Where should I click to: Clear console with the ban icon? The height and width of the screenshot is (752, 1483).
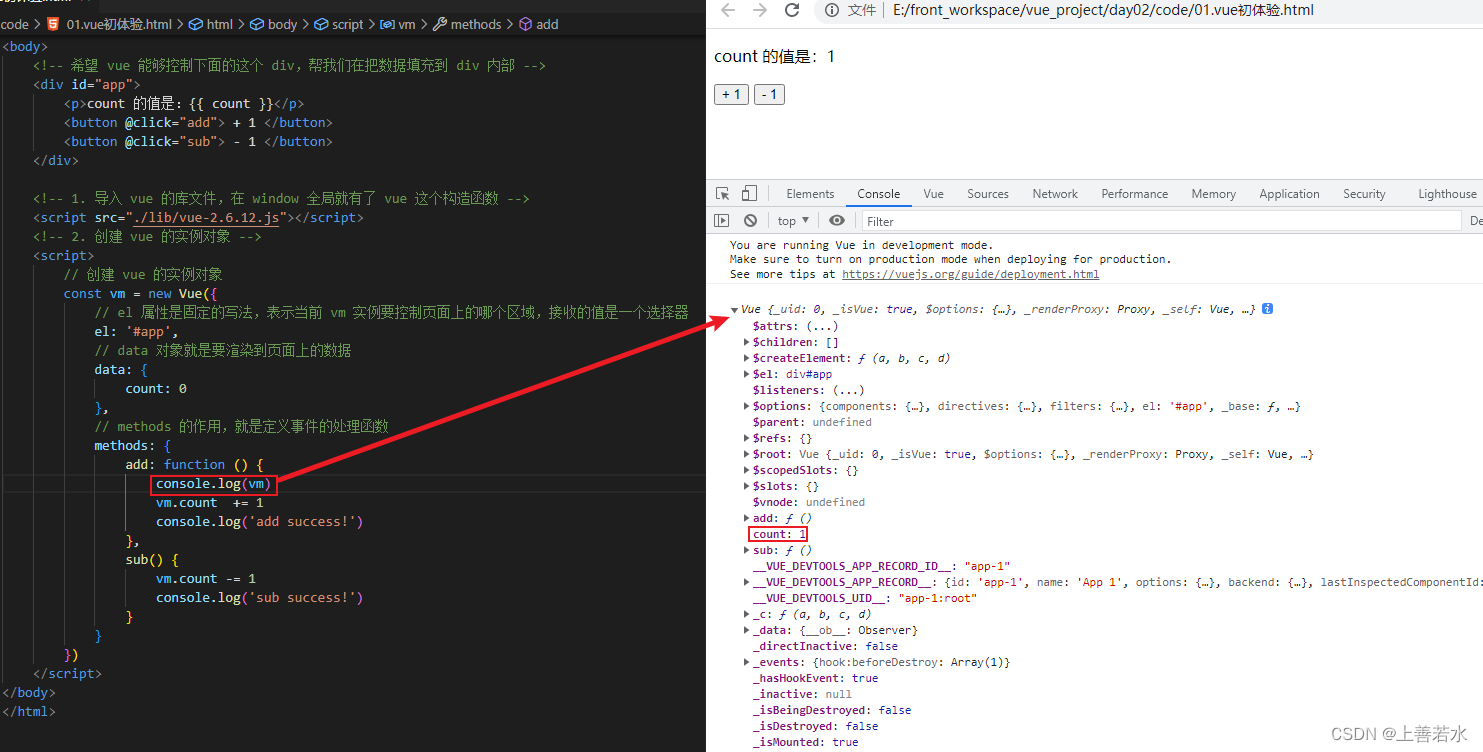(750, 221)
